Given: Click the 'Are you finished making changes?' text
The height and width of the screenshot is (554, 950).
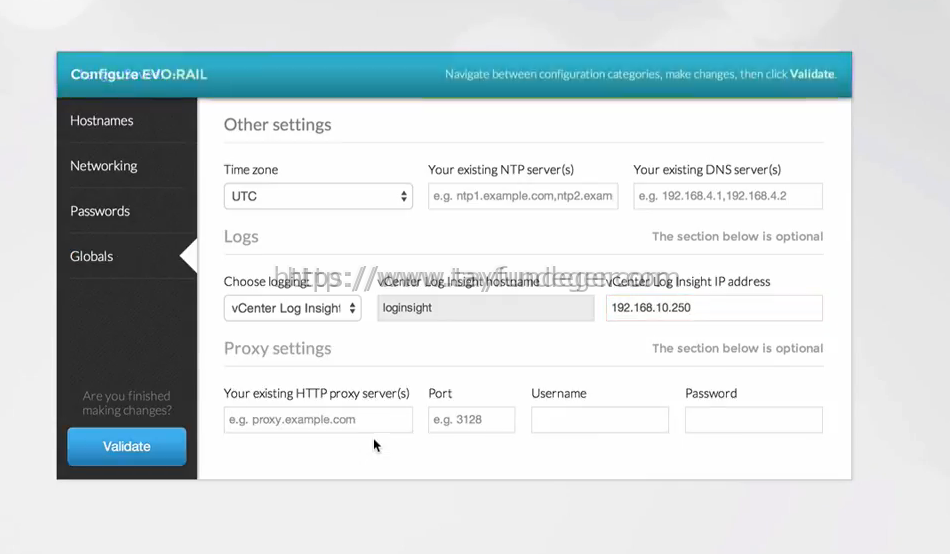Looking at the screenshot, I should click(127, 403).
